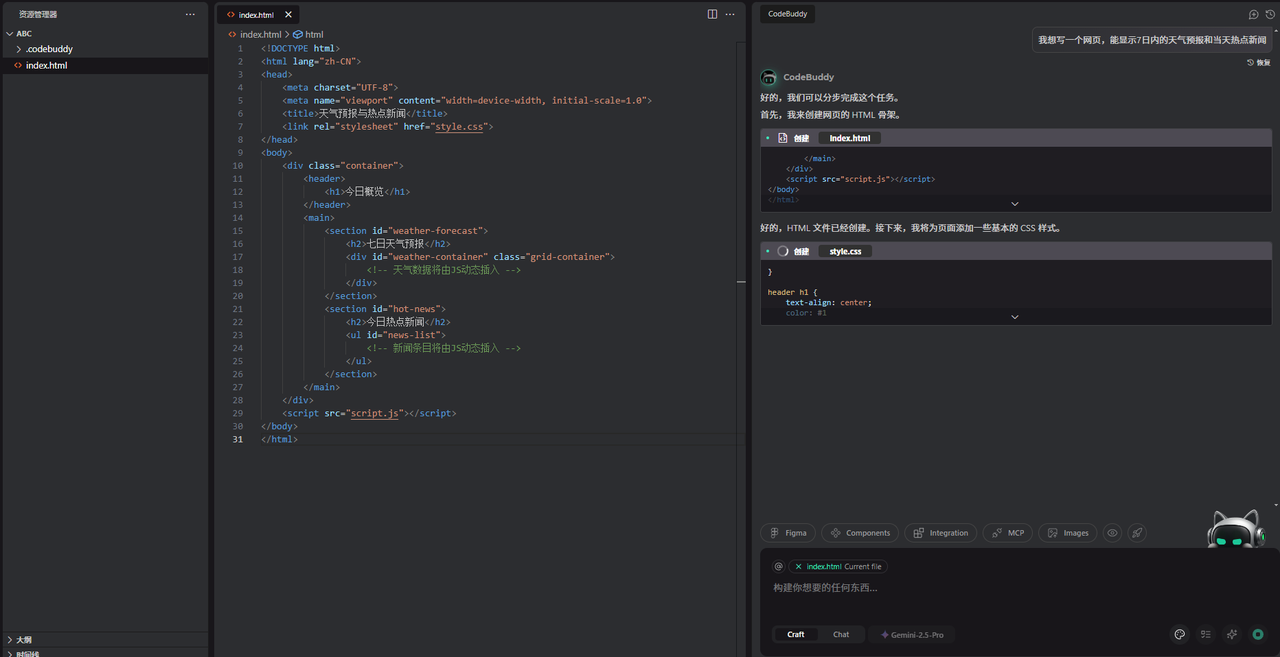Click the user prompt message bubble

coord(1152,40)
